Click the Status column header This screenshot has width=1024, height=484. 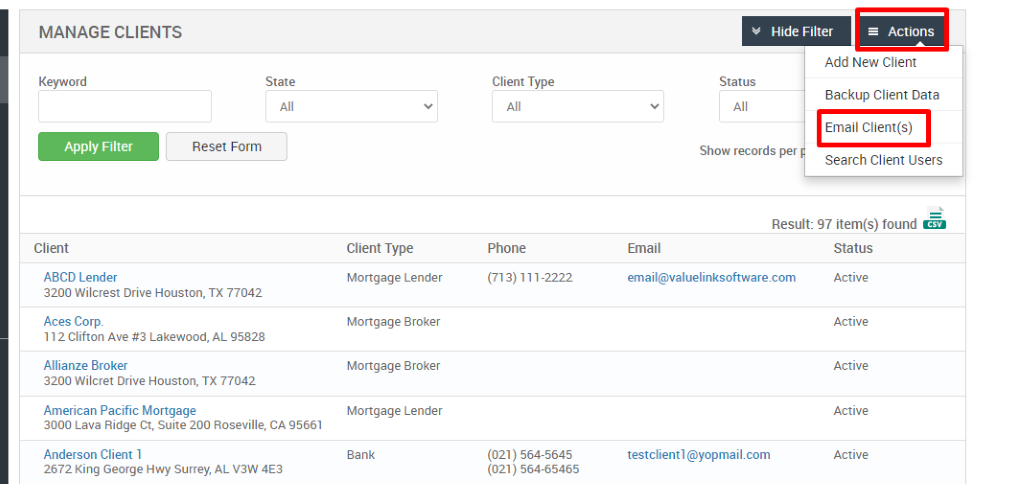point(853,248)
